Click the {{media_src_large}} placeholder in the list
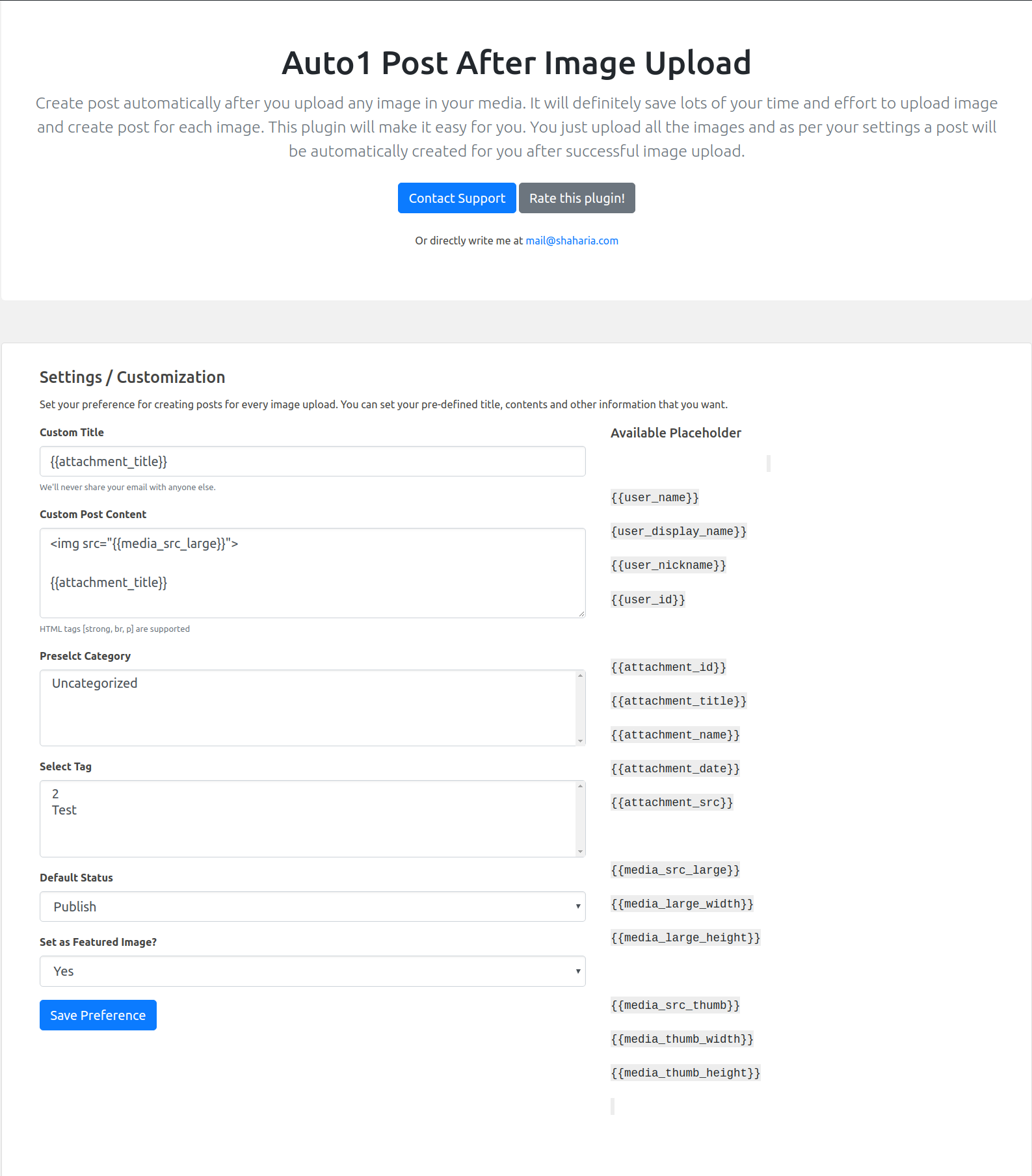The image size is (1032, 1176). point(675,870)
